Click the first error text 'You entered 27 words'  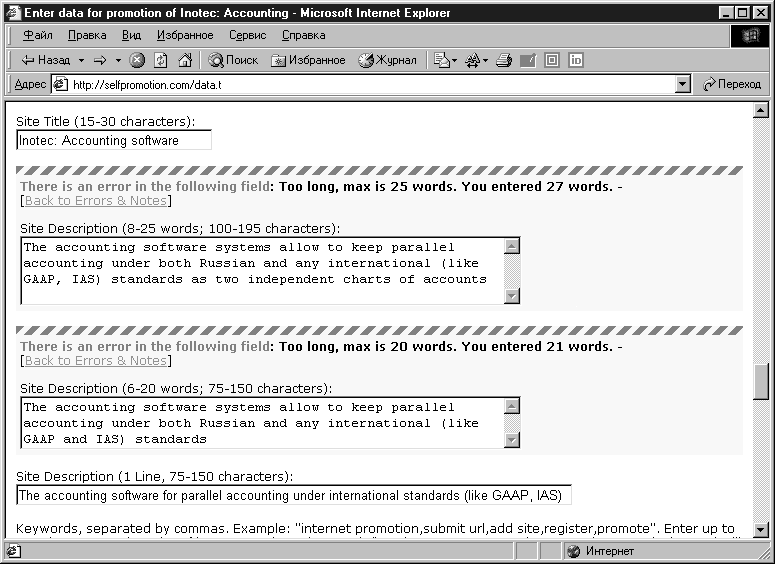point(537,186)
